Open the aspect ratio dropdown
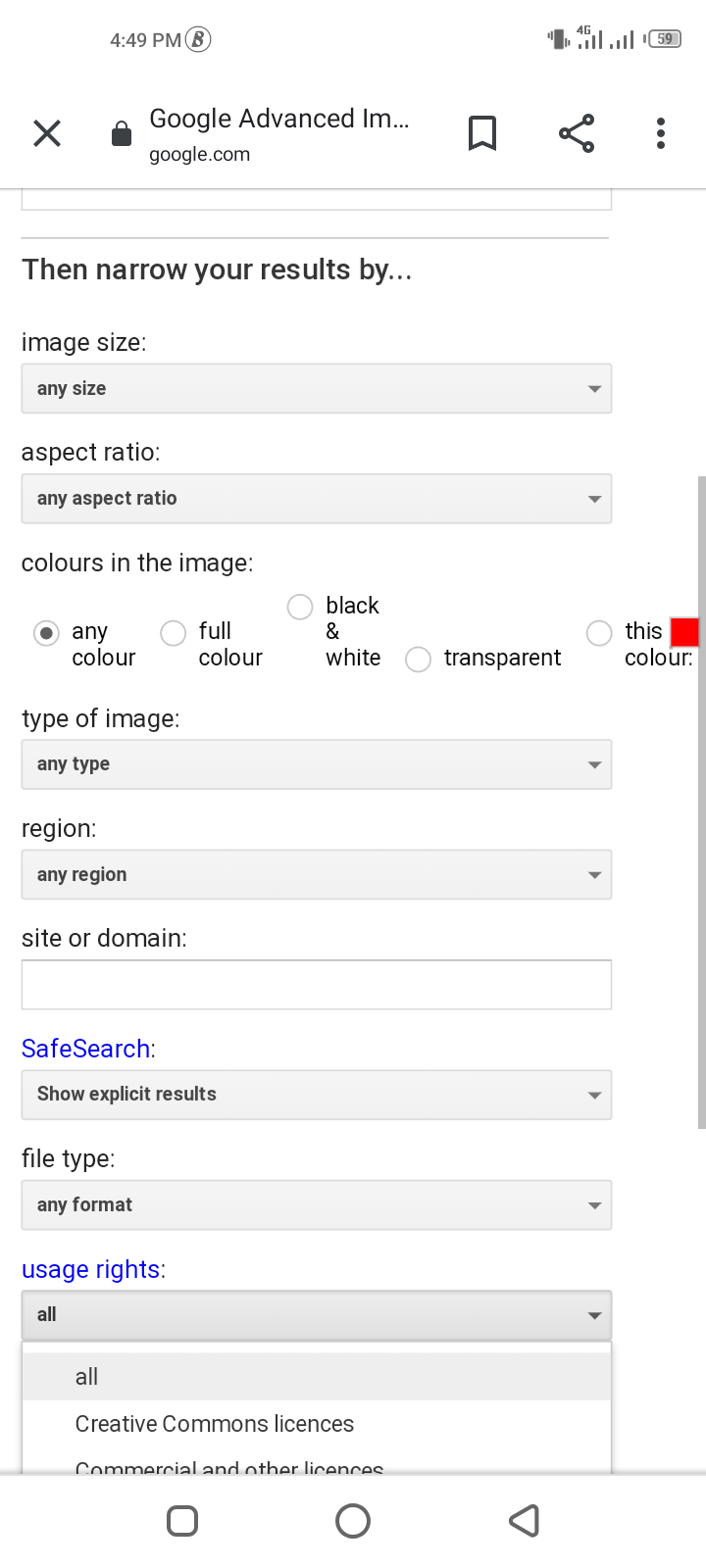 click(x=316, y=498)
